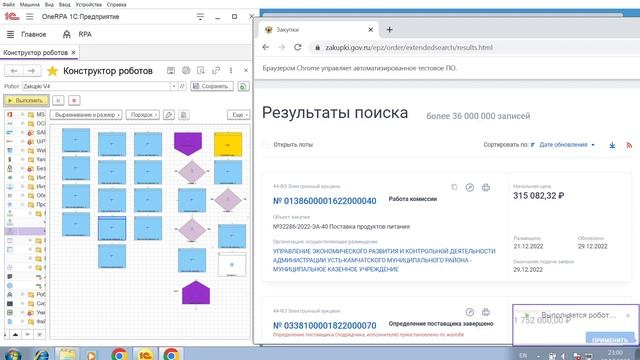Go back with the left arrow in Конструктор

click(14, 71)
